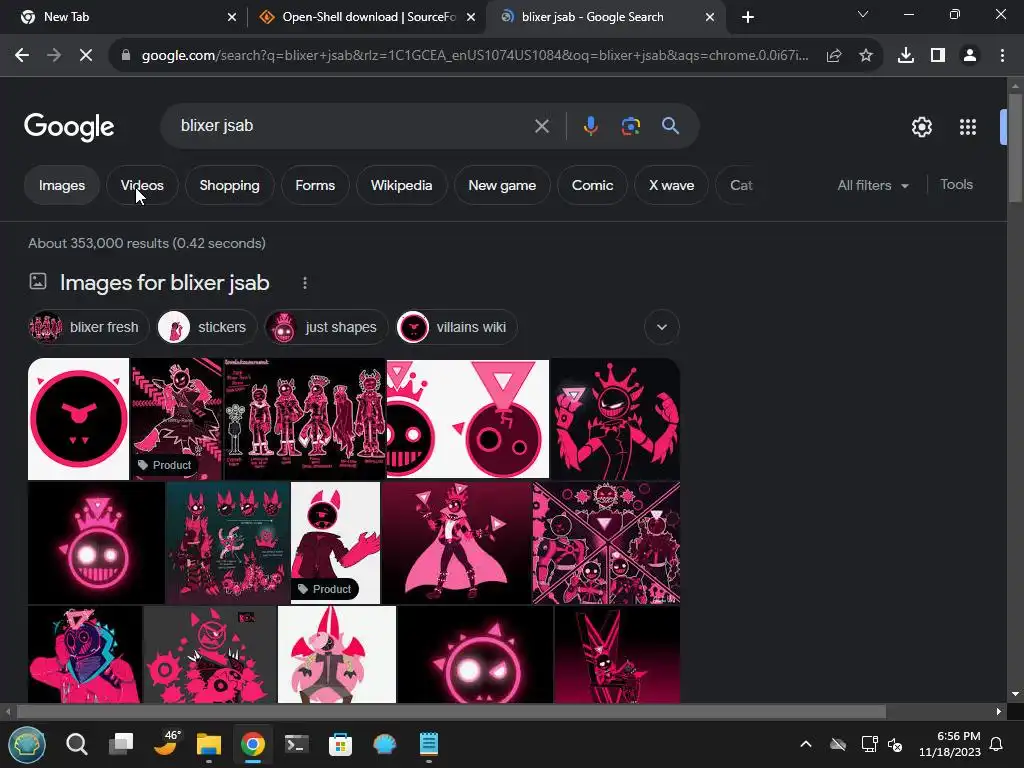This screenshot has width=1024, height=768.
Task: Click the share page icon in address bar
Action: click(x=834, y=56)
